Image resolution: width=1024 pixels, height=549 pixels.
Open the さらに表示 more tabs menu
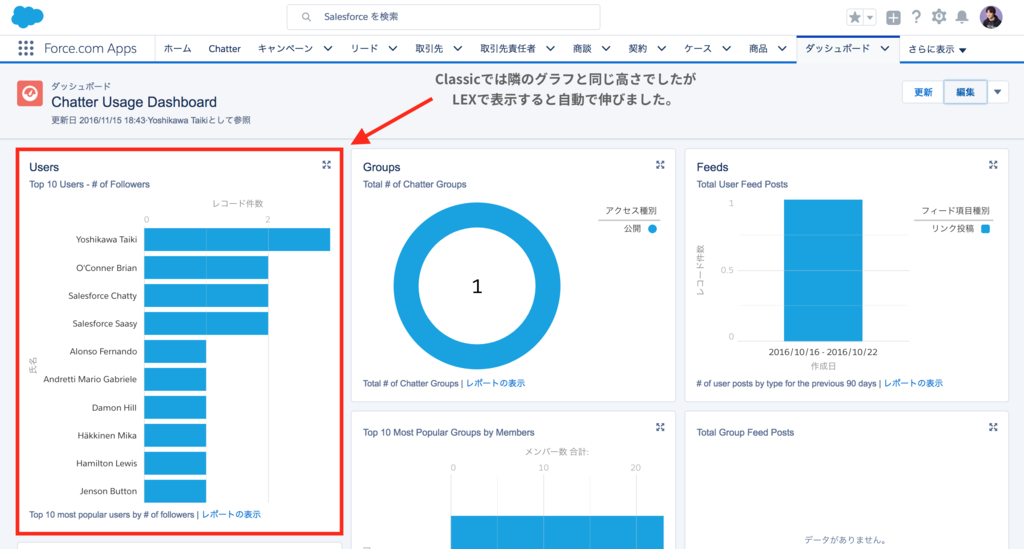(x=937, y=49)
